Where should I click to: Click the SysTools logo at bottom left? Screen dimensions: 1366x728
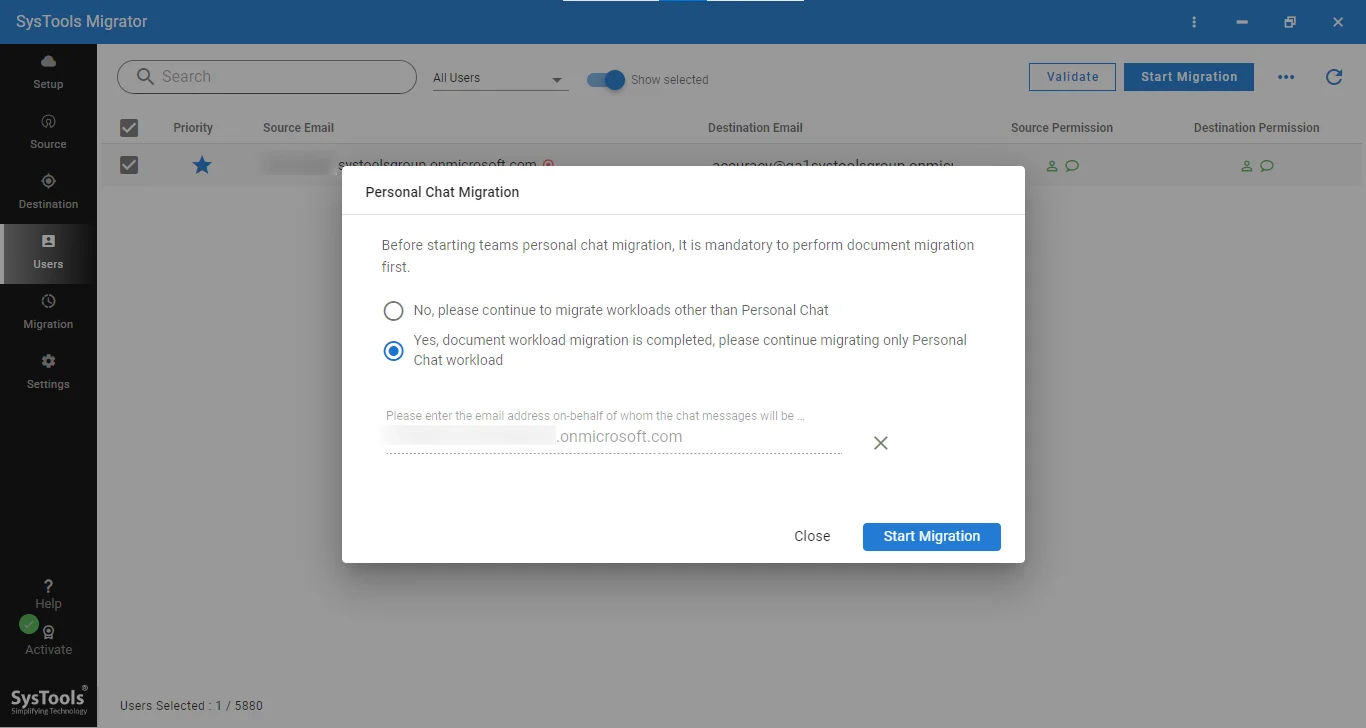48,701
